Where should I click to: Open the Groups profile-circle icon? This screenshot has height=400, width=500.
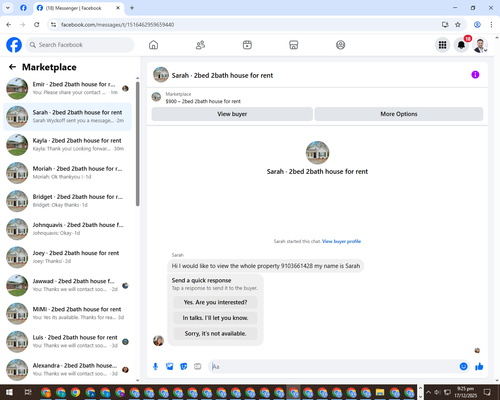340,45
